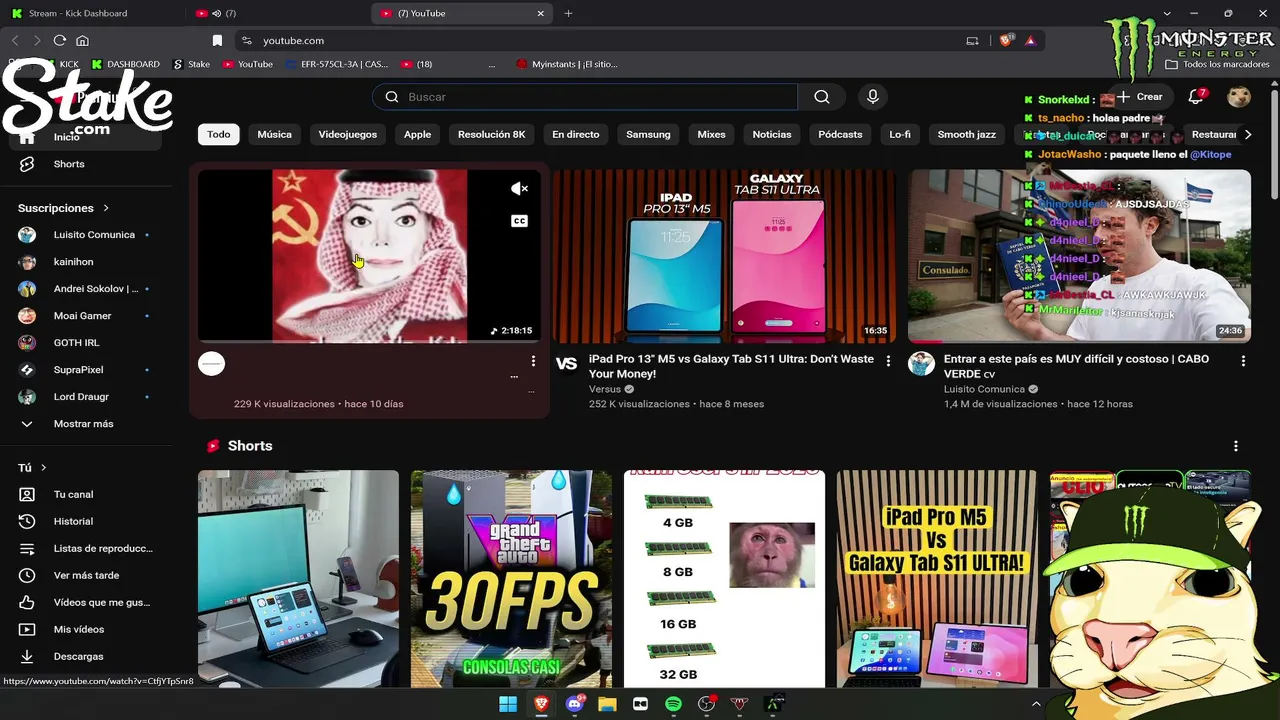Show more filter chips arrow
1280x720 pixels.
tap(1247, 134)
